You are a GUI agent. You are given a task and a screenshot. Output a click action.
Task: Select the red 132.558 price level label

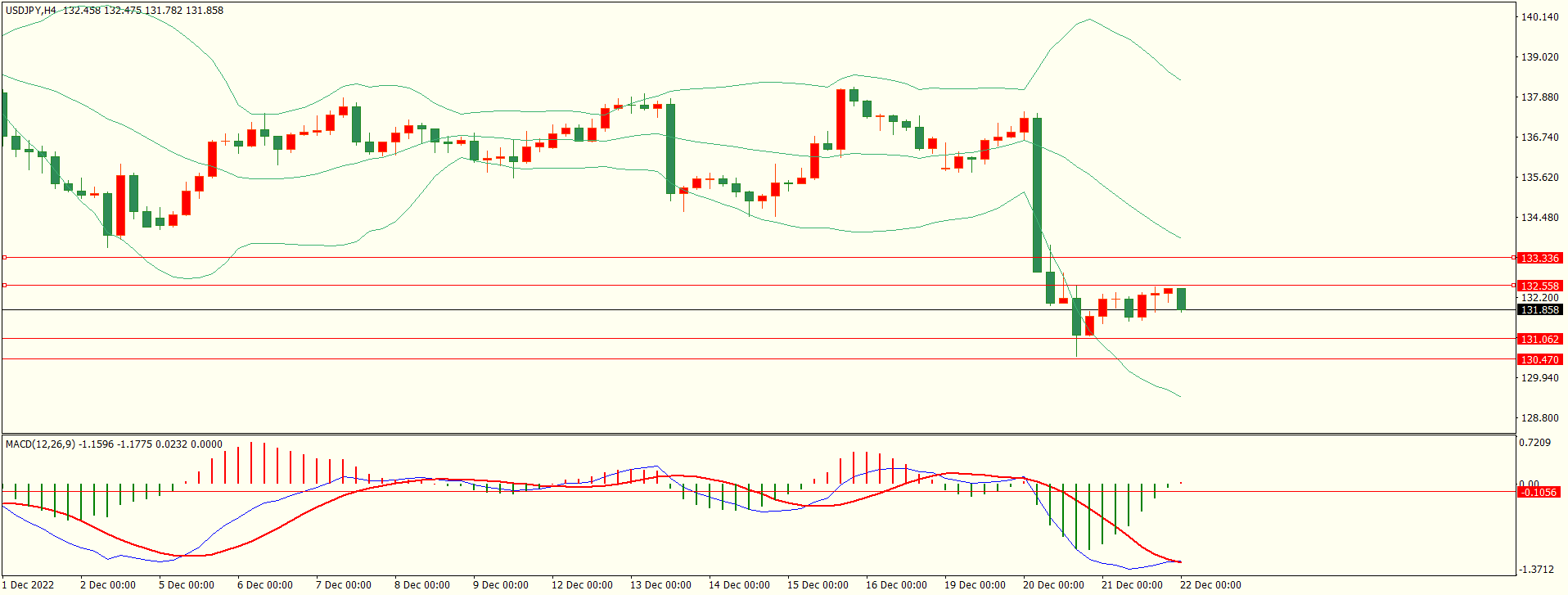(x=1539, y=286)
